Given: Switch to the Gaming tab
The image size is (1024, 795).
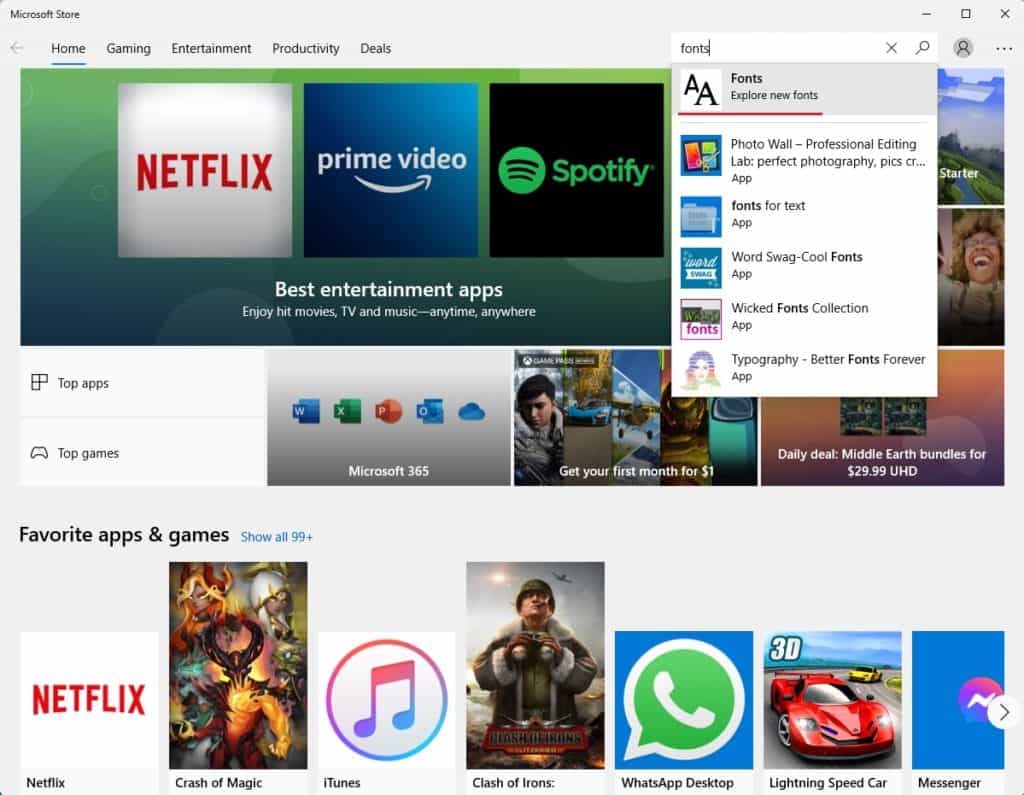Looking at the screenshot, I should coord(128,48).
